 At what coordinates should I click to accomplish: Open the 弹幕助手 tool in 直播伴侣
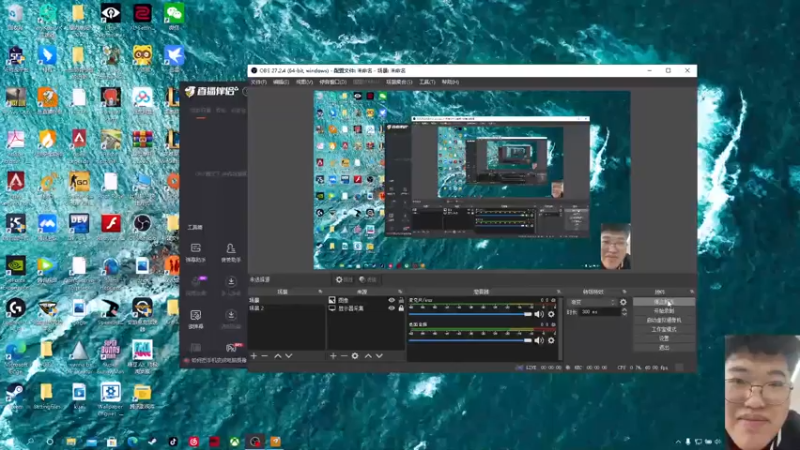coord(196,252)
